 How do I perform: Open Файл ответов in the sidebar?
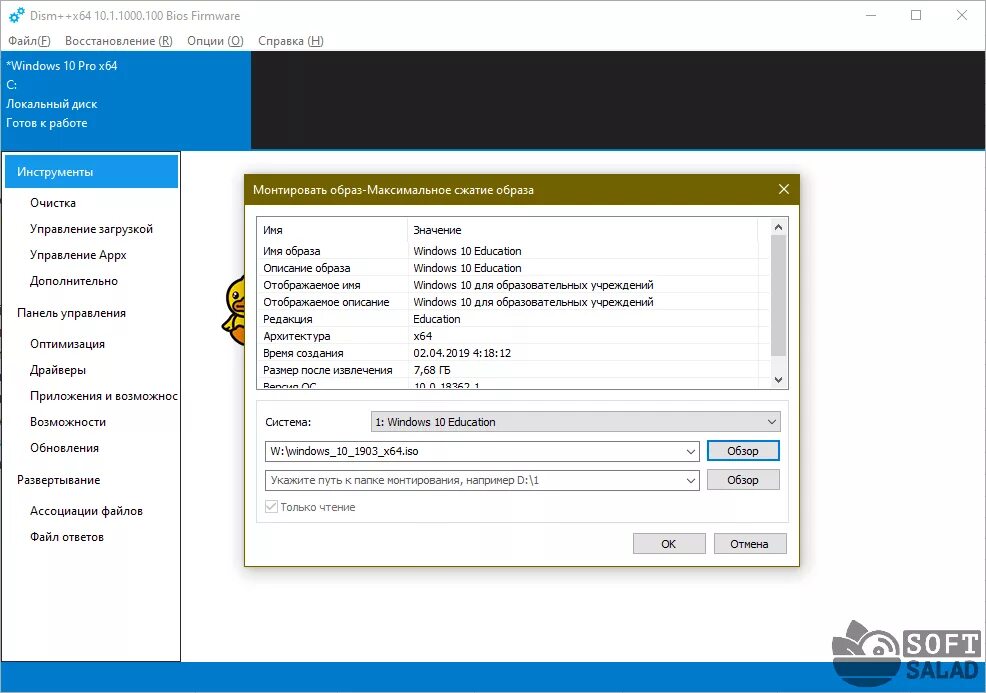[x=67, y=537]
